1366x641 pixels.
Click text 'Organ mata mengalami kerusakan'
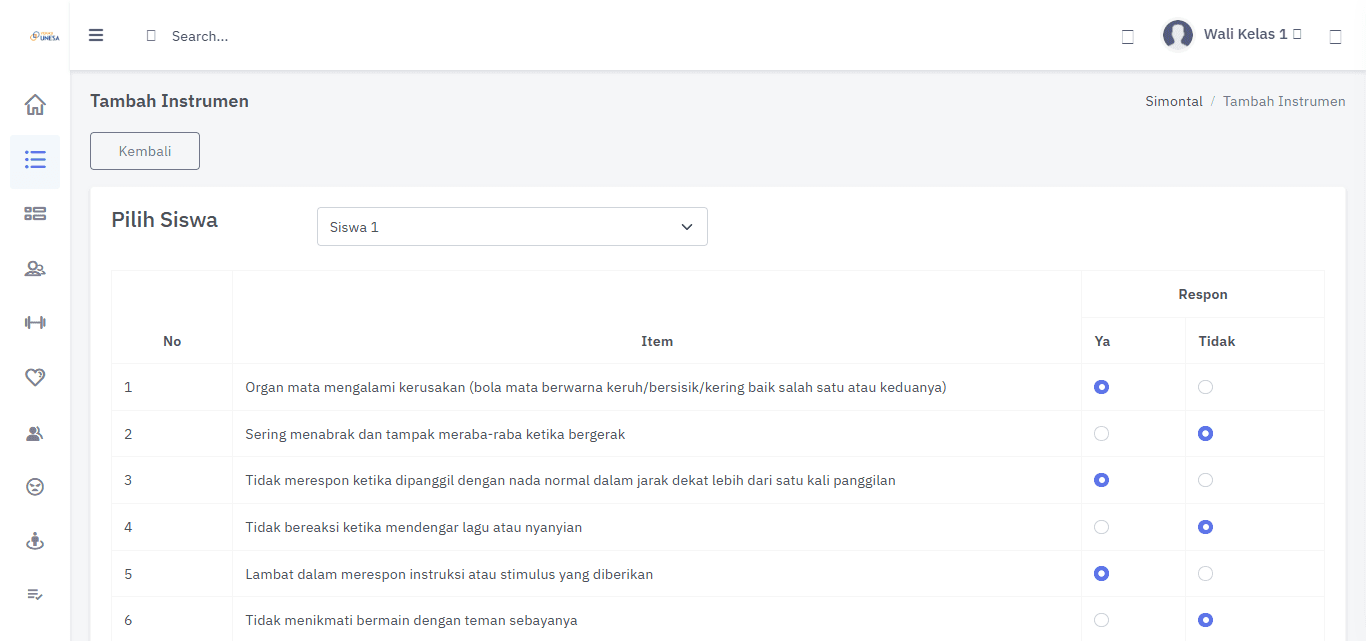click(355, 387)
